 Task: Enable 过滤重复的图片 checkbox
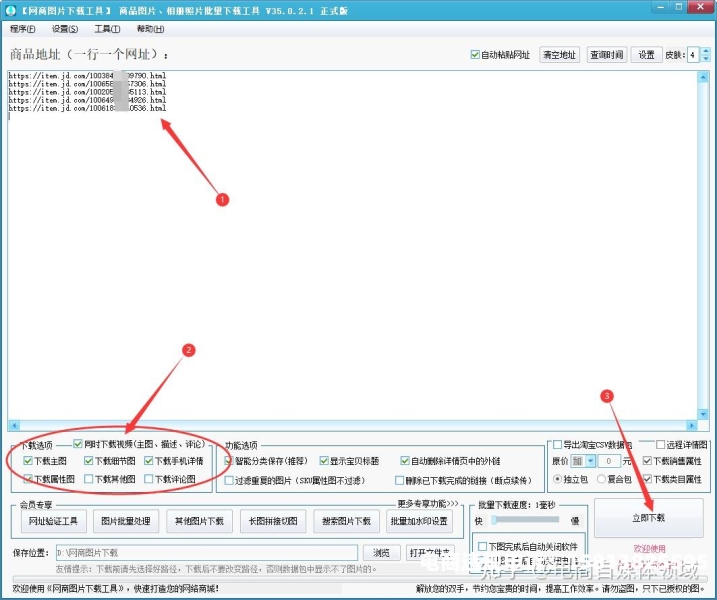tap(229, 481)
